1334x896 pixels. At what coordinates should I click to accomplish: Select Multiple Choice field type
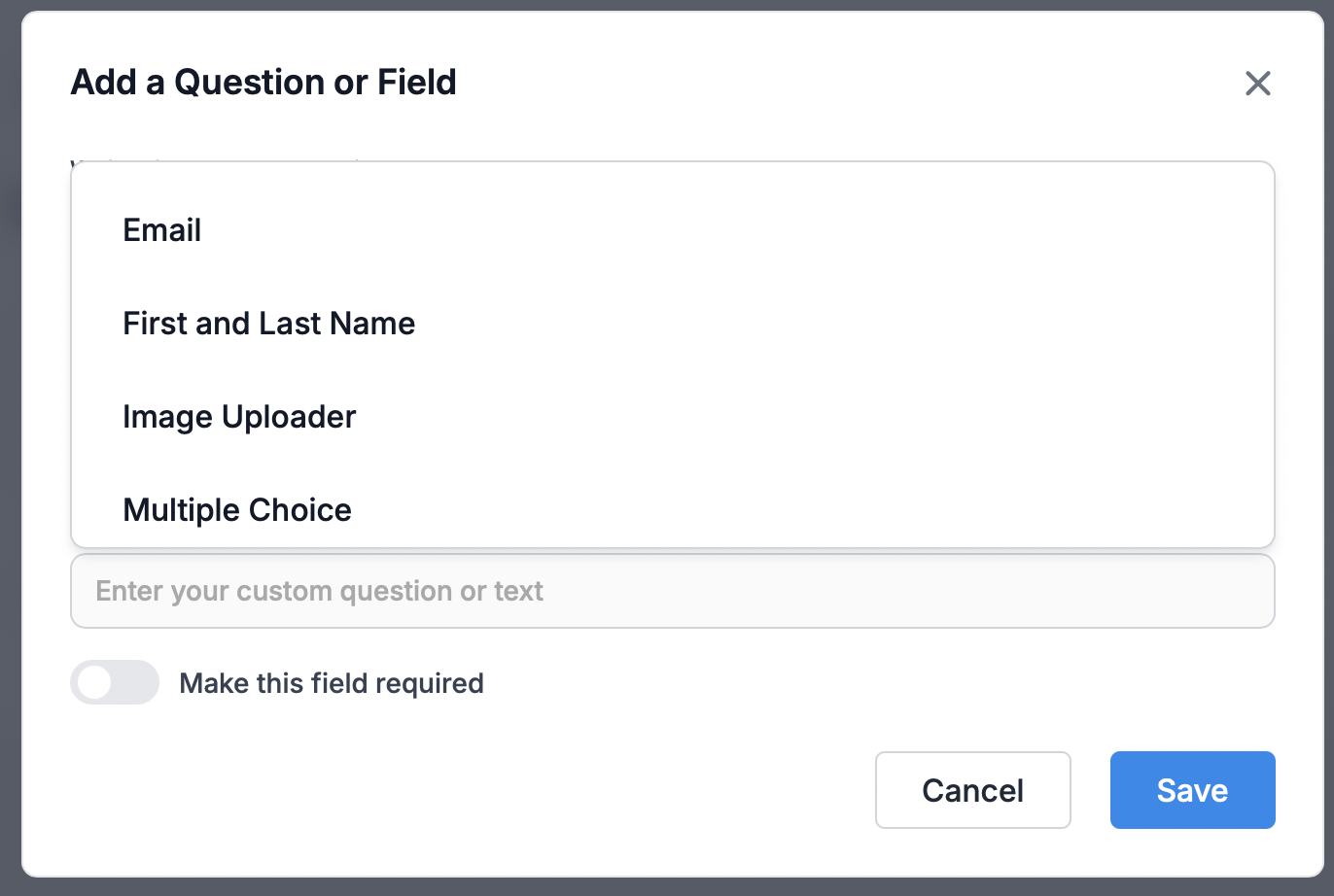[673, 509]
